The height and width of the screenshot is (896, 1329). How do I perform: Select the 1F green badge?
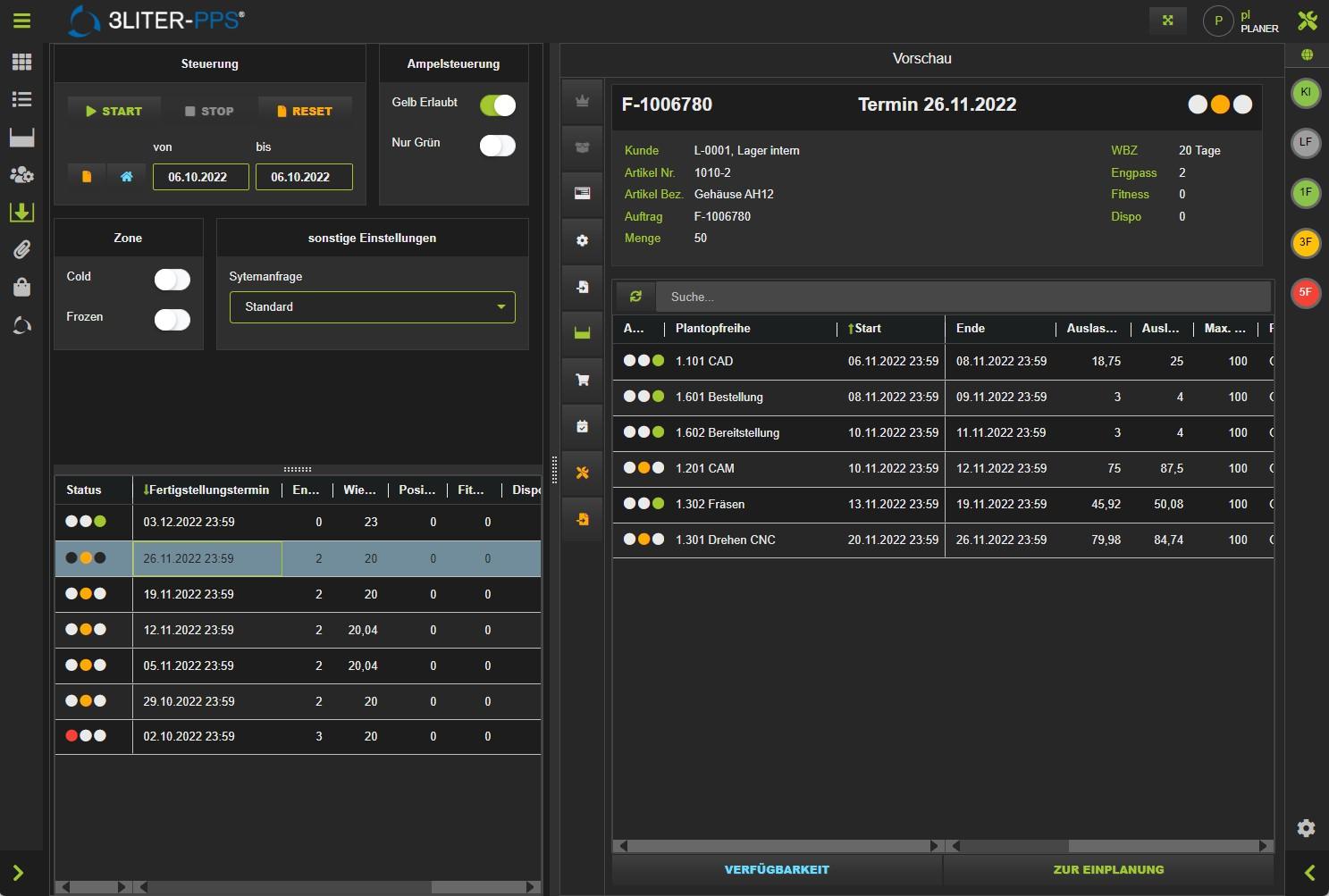tap(1306, 193)
